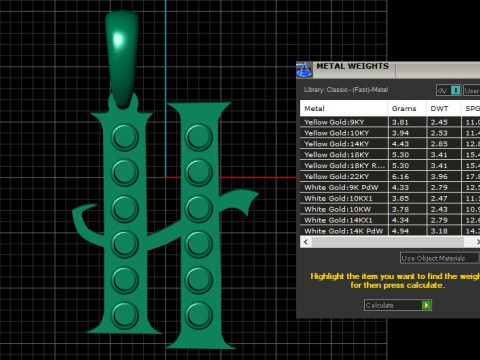Click the 4.94 grams value cell
Image resolution: width=480 pixels, height=360 pixels.
click(407, 231)
